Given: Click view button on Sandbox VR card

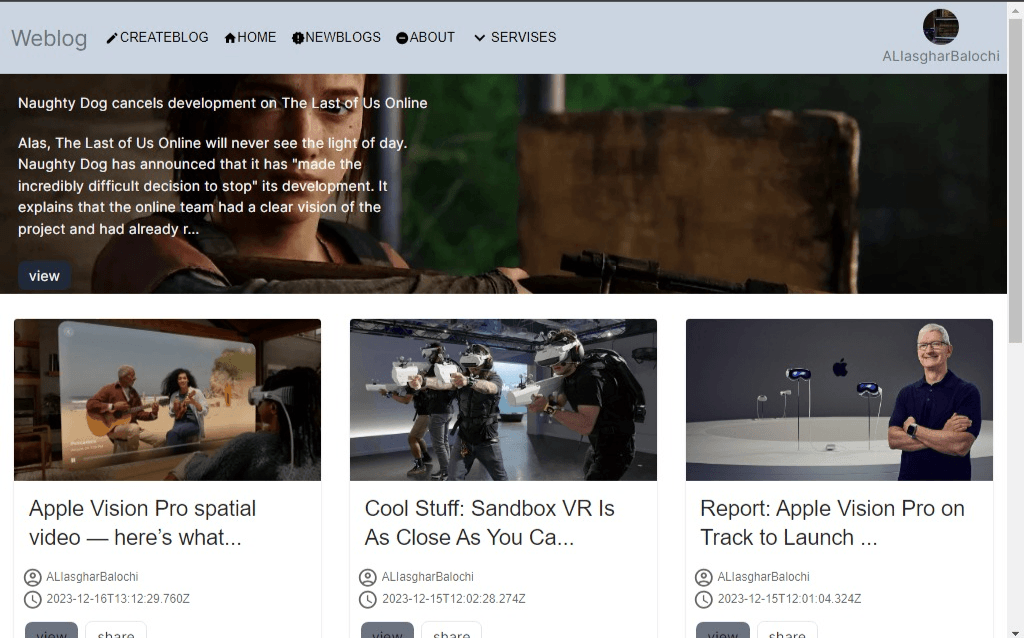Looking at the screenshot, I should click(x=387, y=631).
